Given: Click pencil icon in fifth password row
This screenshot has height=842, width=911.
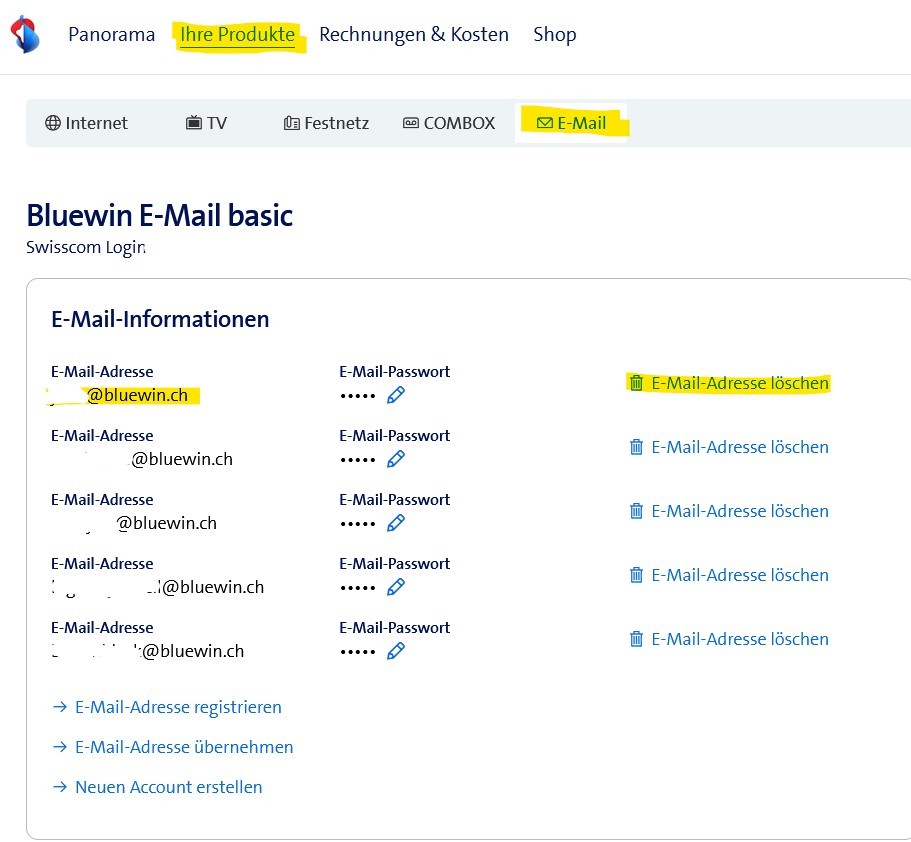Looking at the screenshot, I should [x=396, y=651].
